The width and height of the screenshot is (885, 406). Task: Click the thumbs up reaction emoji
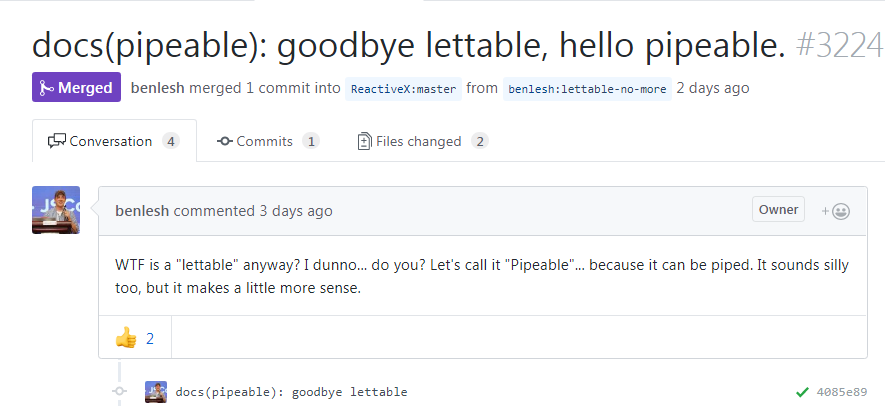(x=126, y=338)
